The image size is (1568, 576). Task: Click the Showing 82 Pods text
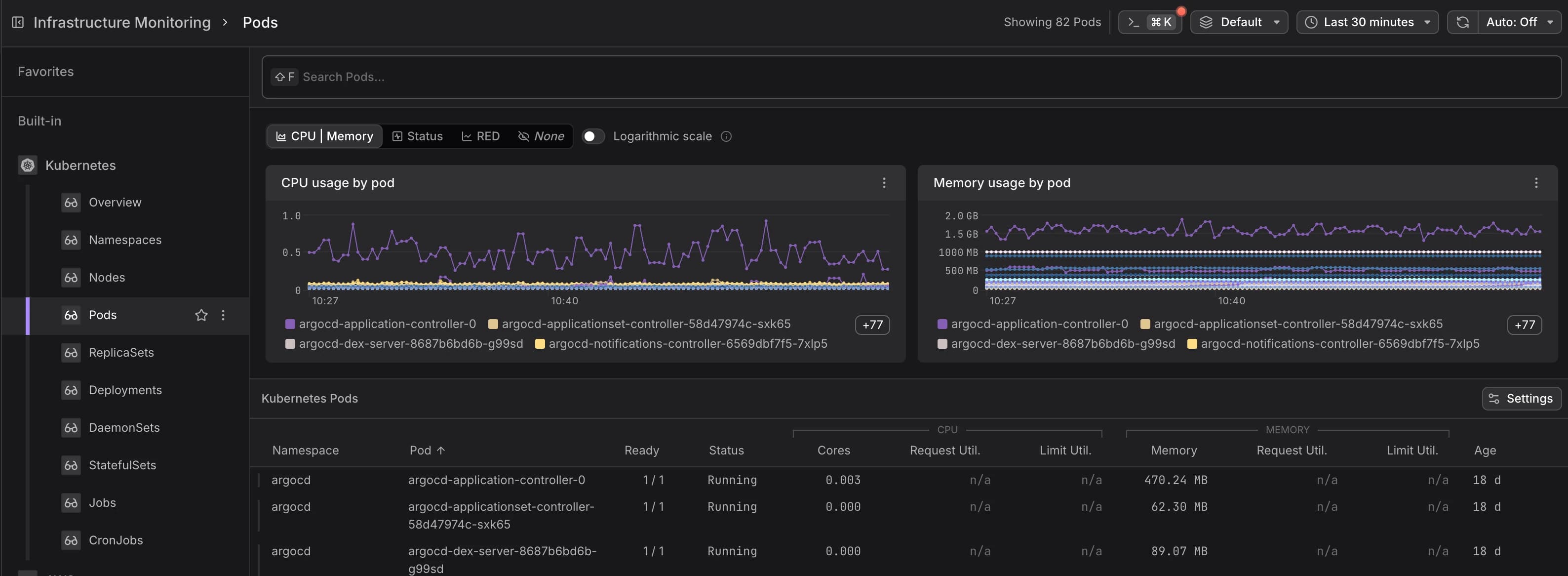pyautogui.click(x=1052, y=23)
